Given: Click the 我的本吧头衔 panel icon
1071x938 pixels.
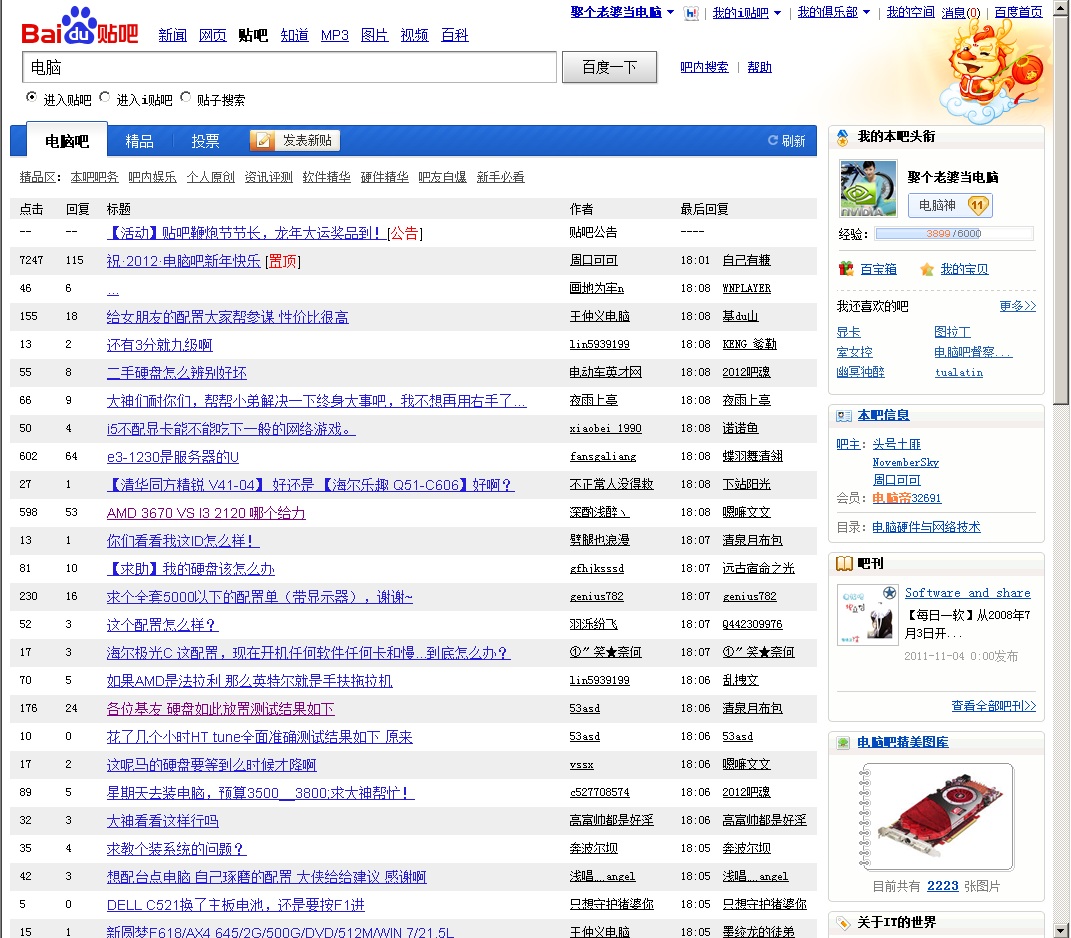Looking at the screenshot, I should (x=843, y=137).
